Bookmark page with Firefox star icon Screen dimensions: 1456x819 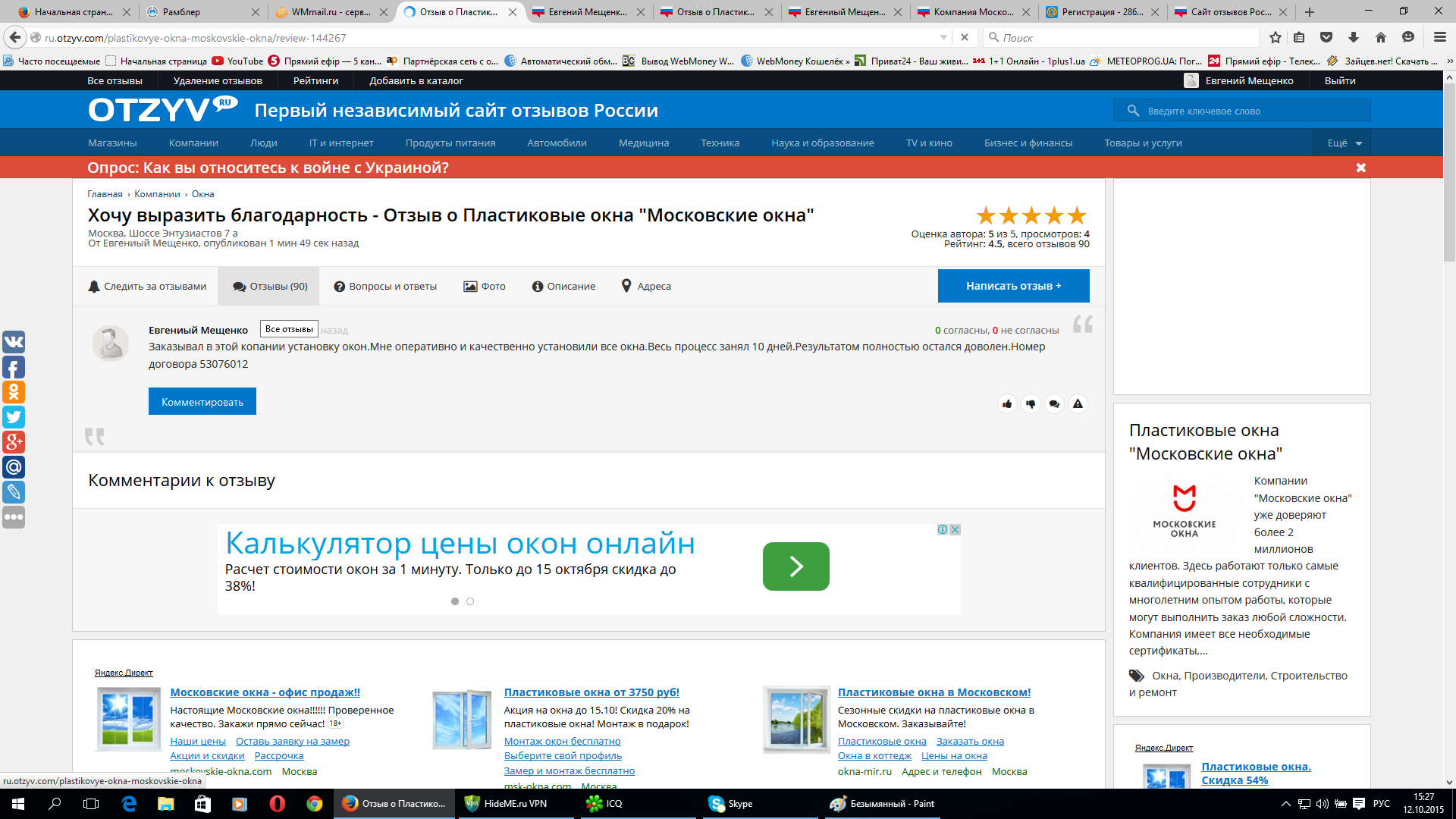[1276, 37]
